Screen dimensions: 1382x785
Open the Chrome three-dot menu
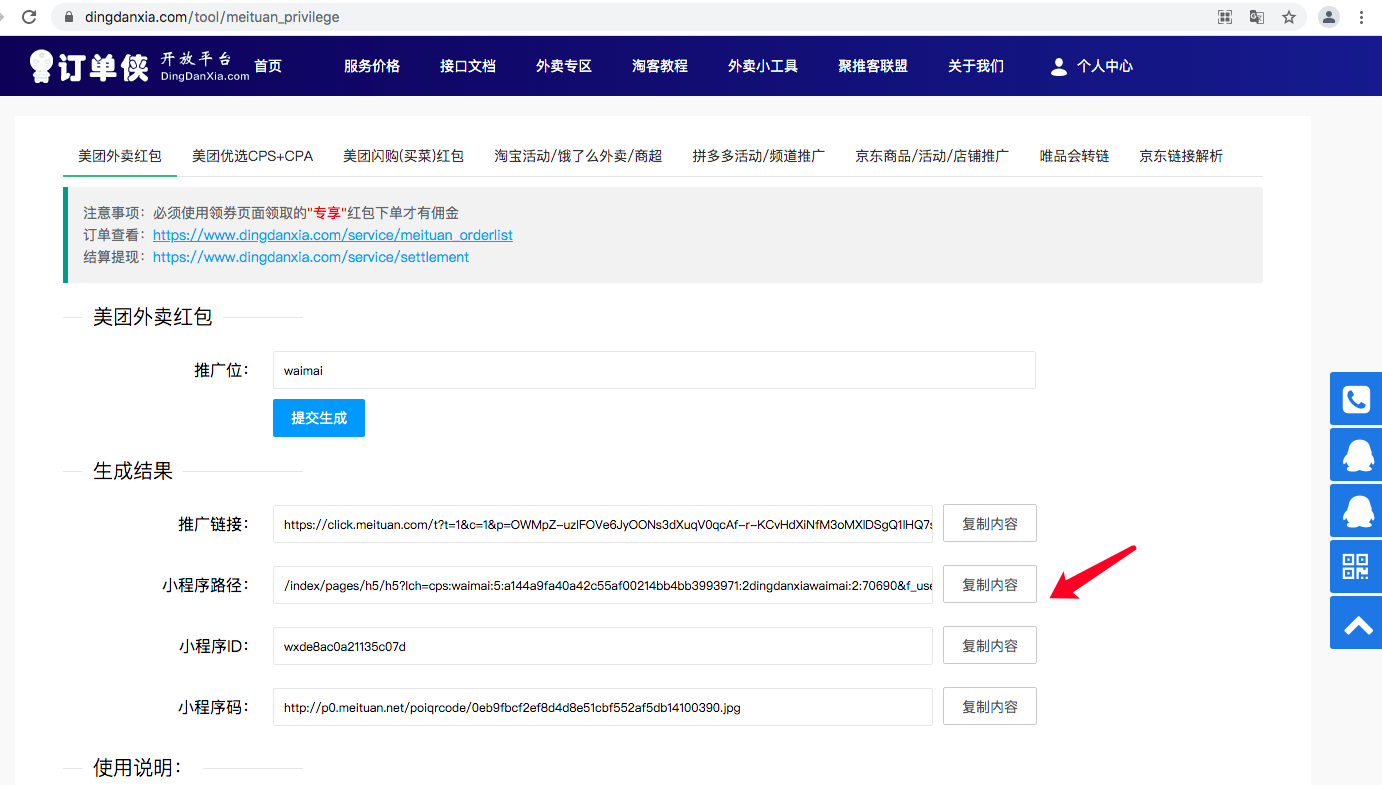[x=1362, y=17]
